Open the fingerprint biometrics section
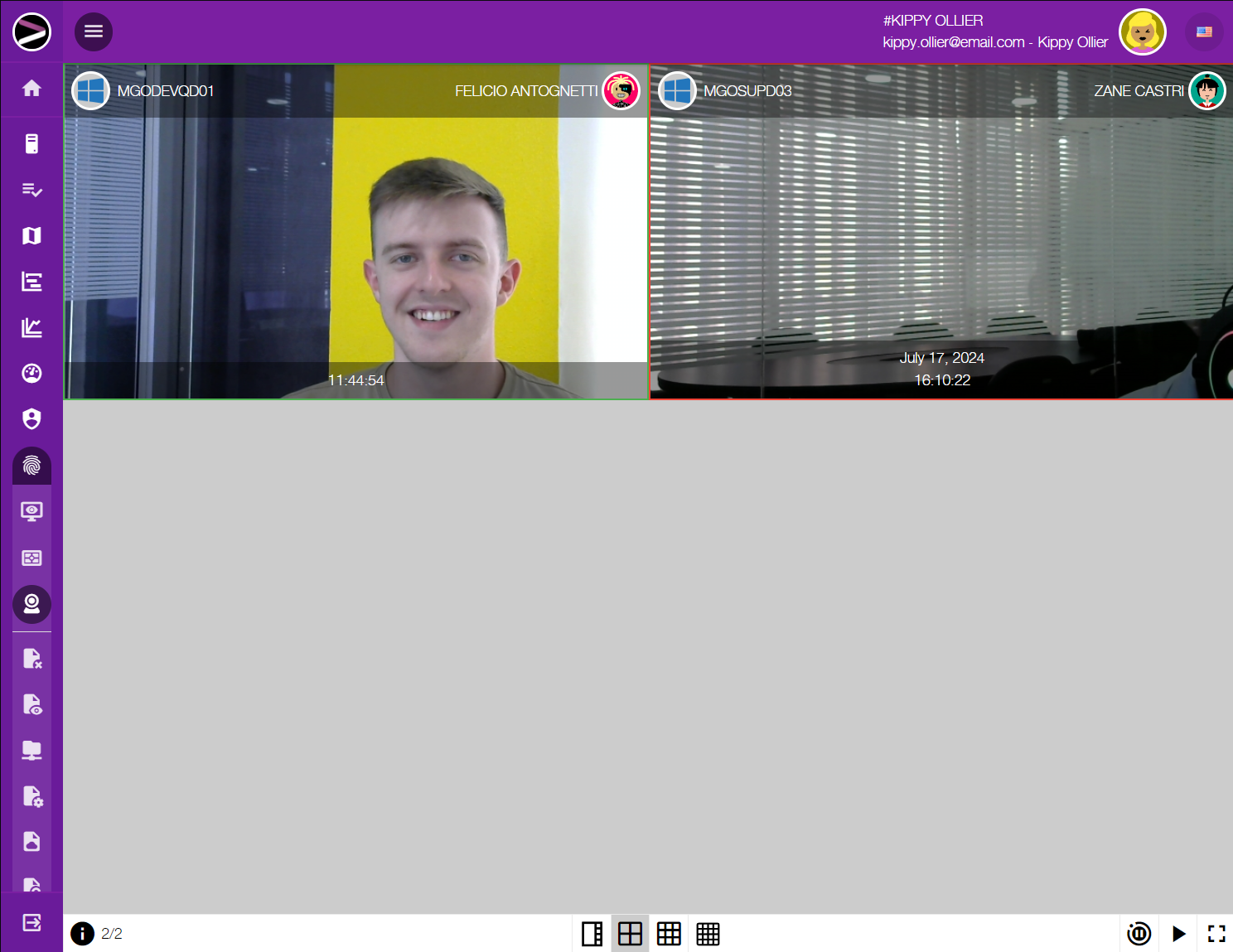1233x952 pixels. click(31, 466)
